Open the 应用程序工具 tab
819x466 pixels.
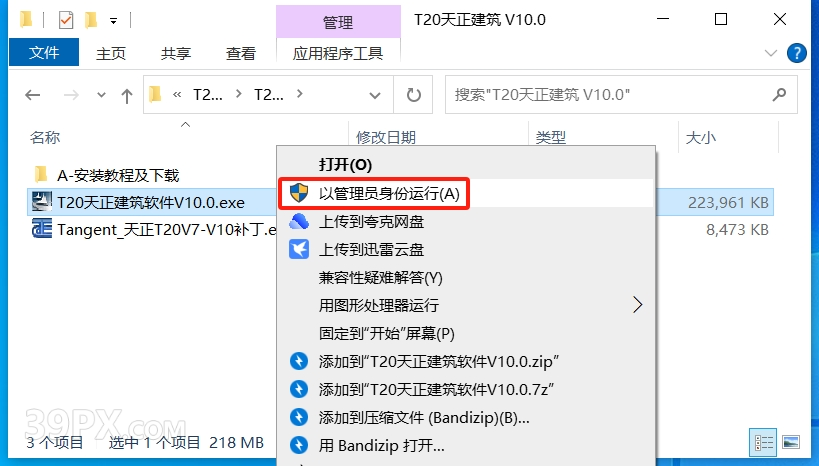pos(338,53)
